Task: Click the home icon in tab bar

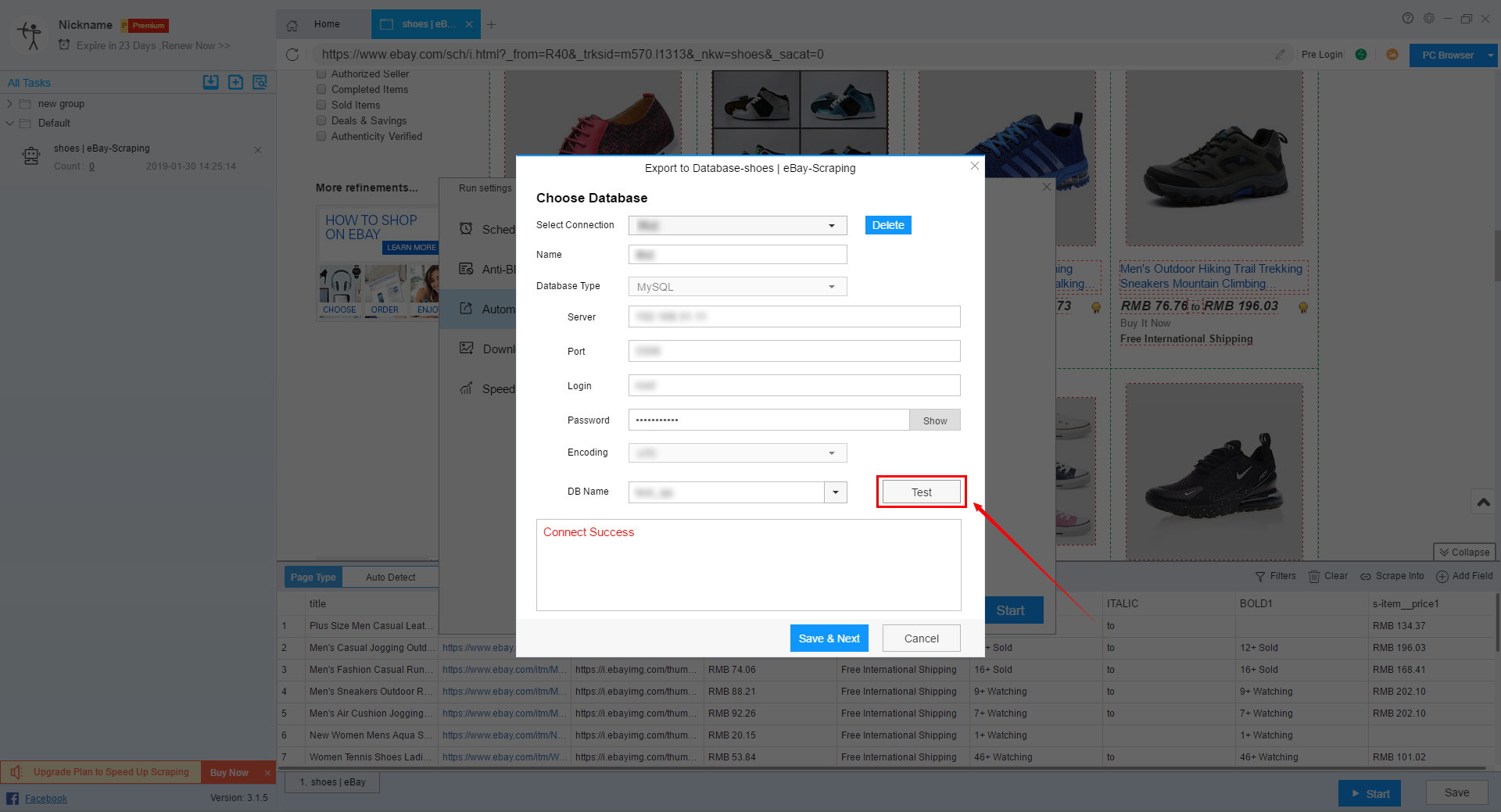Action: [292, 25]
